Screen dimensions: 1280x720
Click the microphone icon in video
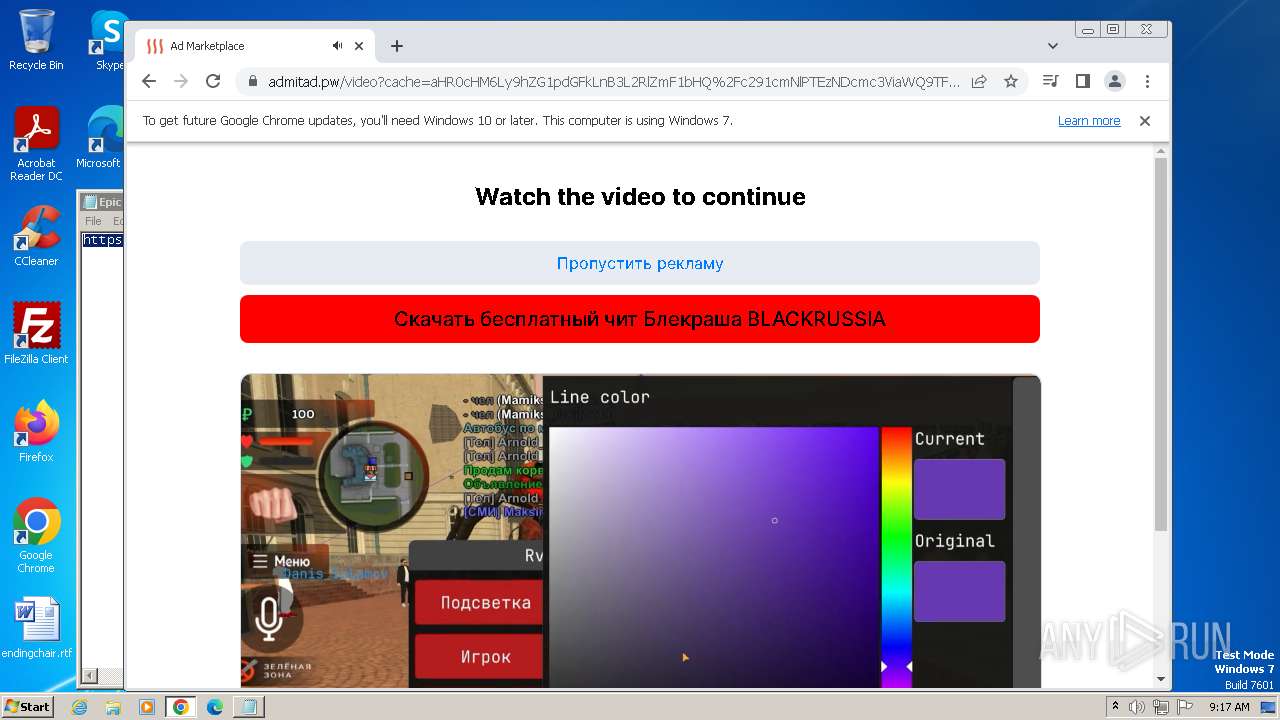[269, 618]
